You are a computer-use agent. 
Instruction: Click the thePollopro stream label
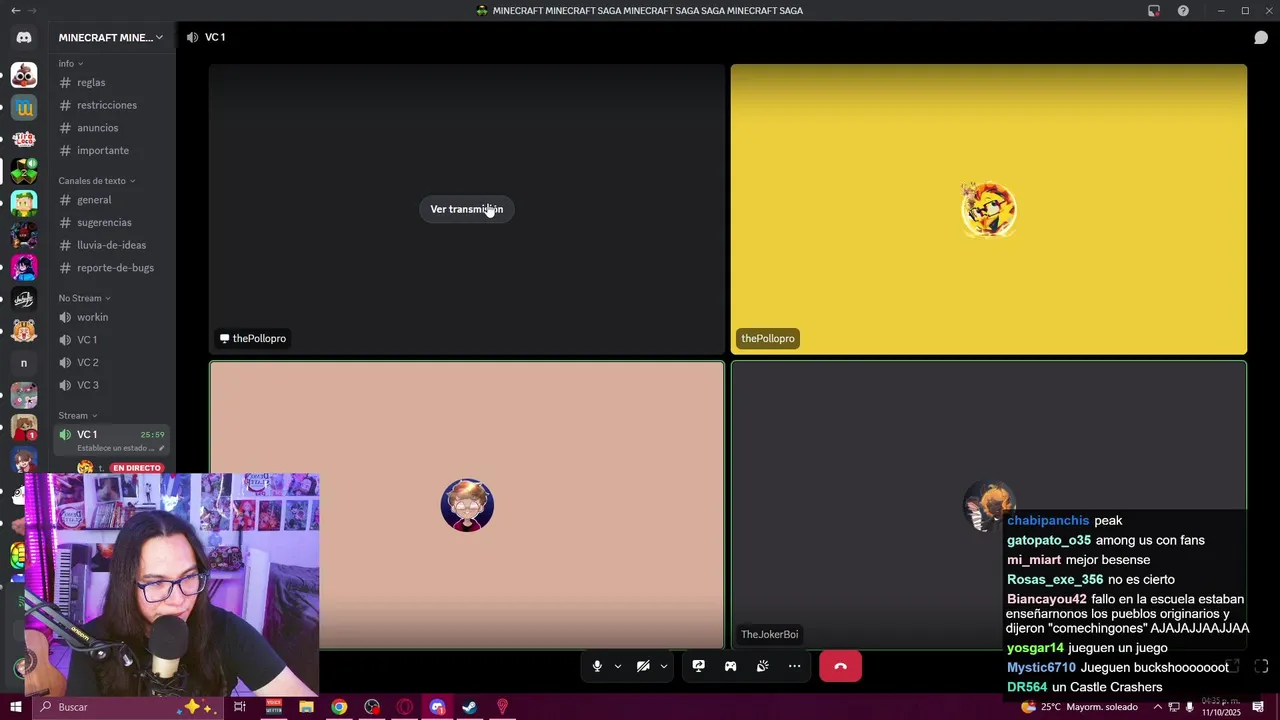pos(253,338)
